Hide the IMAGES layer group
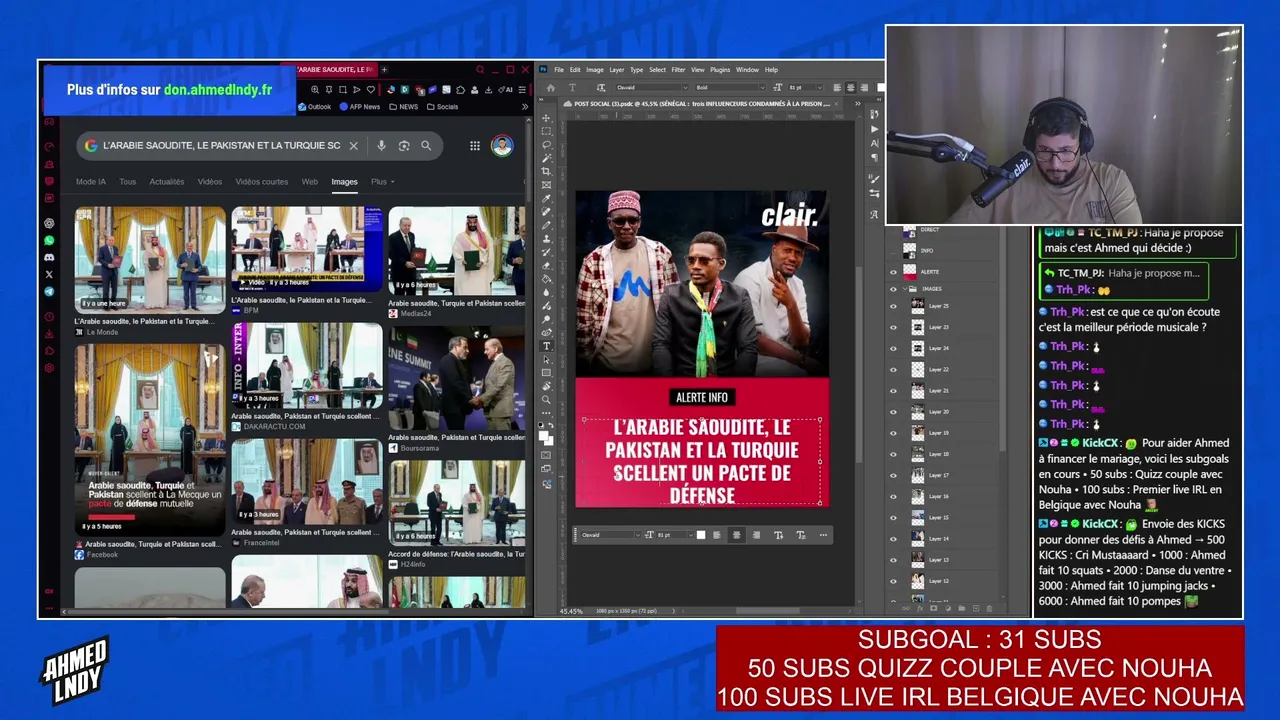This screenshot has width=1280, height=720. click(894, 289)
